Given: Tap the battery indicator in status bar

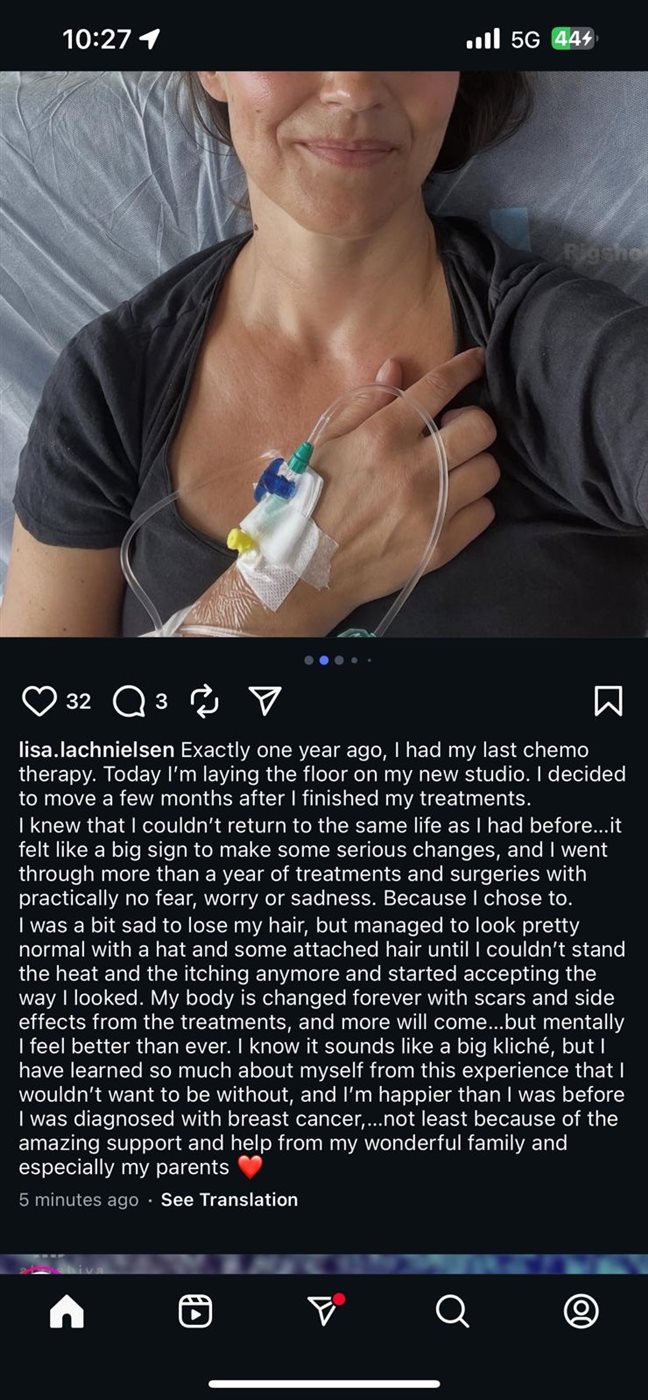Looking at the screenshot, I should point(573,39).
